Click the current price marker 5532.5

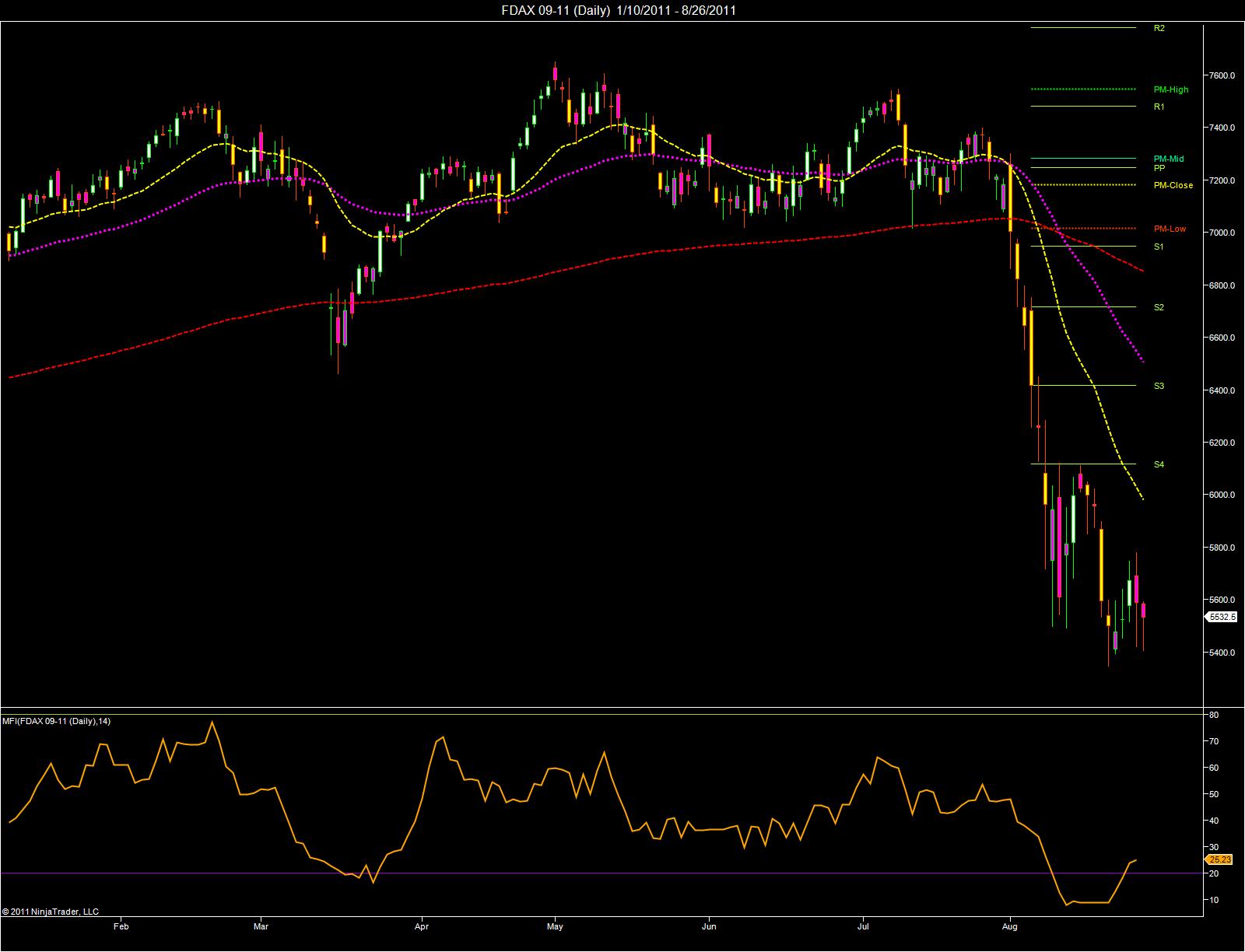point(1222,617)
